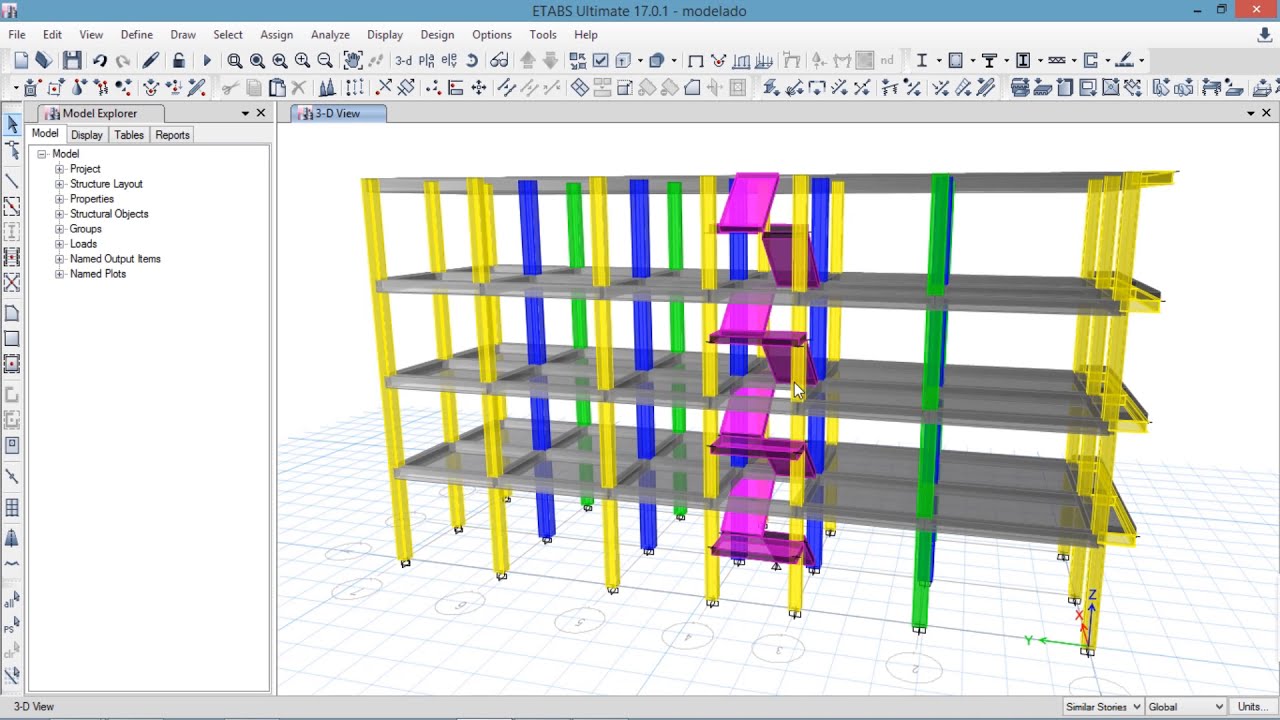Choose Draw Beam/Column line tool
This screenshot has height=720, width=1280.
12,181
